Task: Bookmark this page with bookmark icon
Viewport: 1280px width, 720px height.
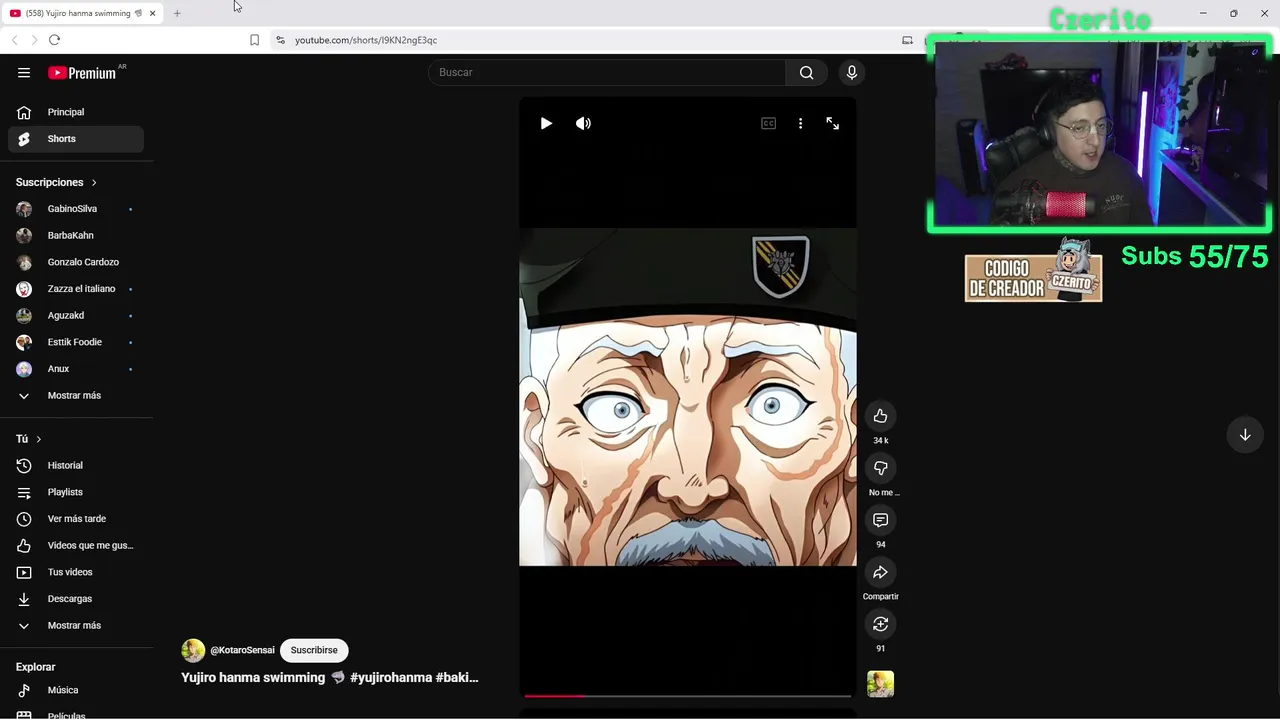Action: (x=254, y=40)
